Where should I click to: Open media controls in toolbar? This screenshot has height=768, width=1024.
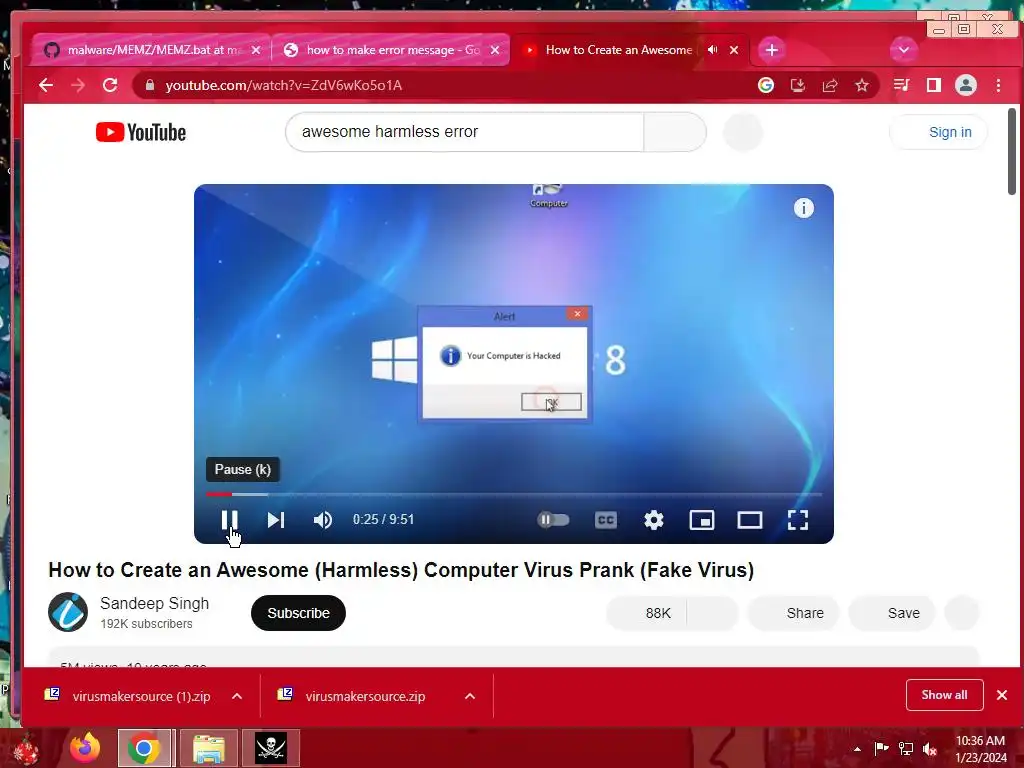(902, 86)
